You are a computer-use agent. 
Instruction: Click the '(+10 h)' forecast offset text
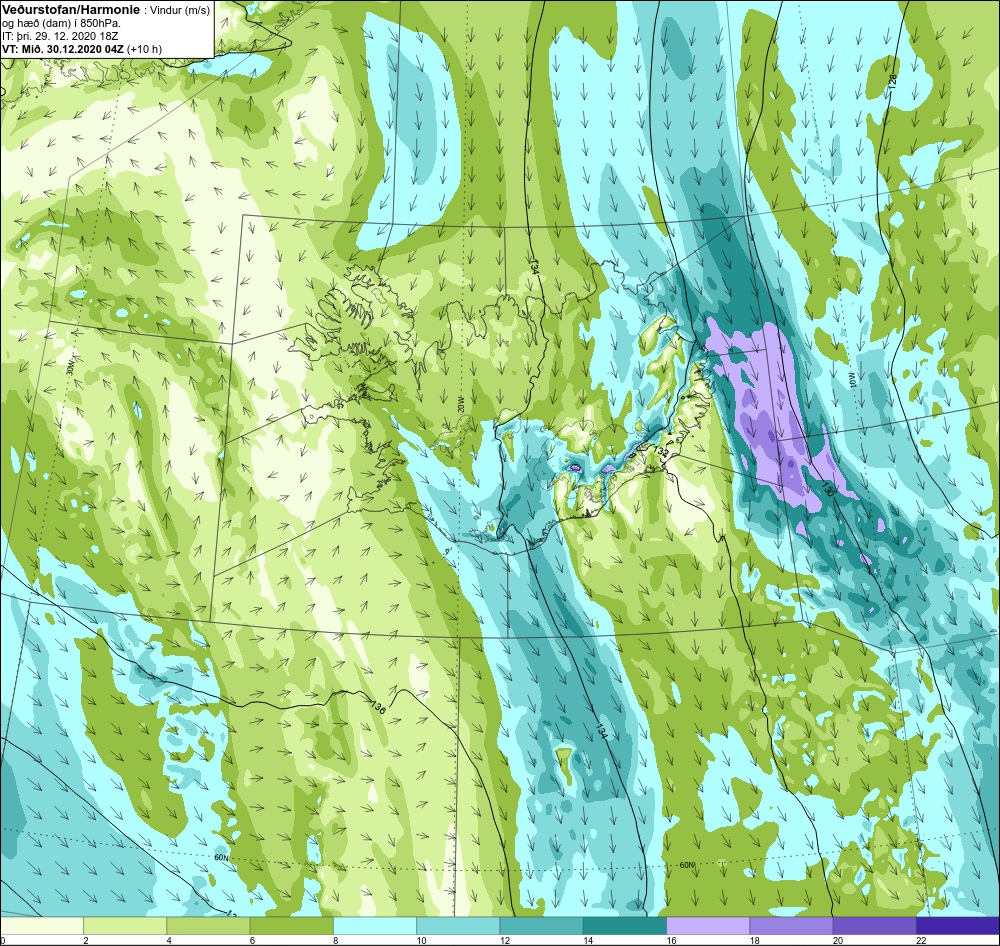pos(145,49)
